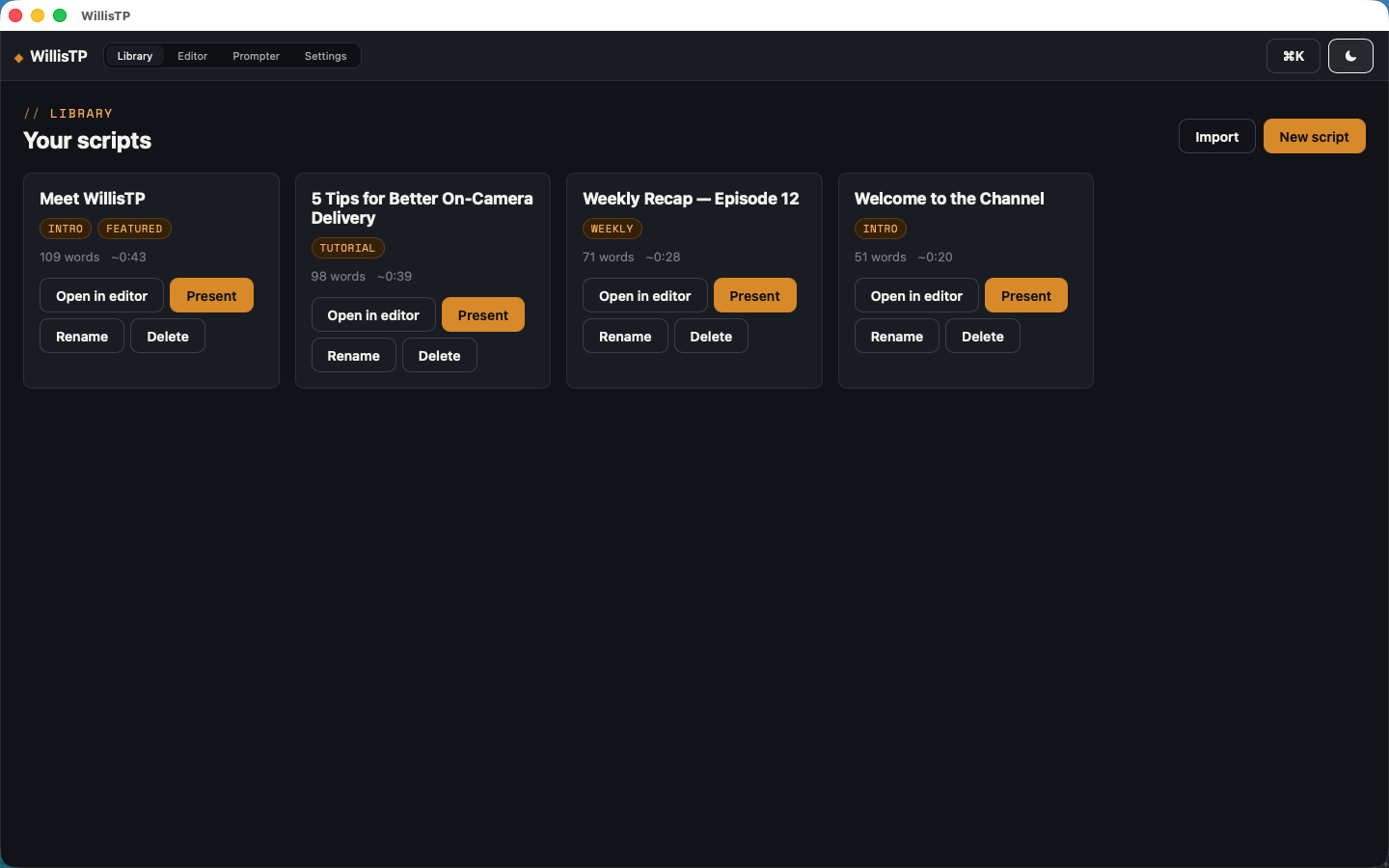Click the // LIBRARY section label

(x=68, y=113)
